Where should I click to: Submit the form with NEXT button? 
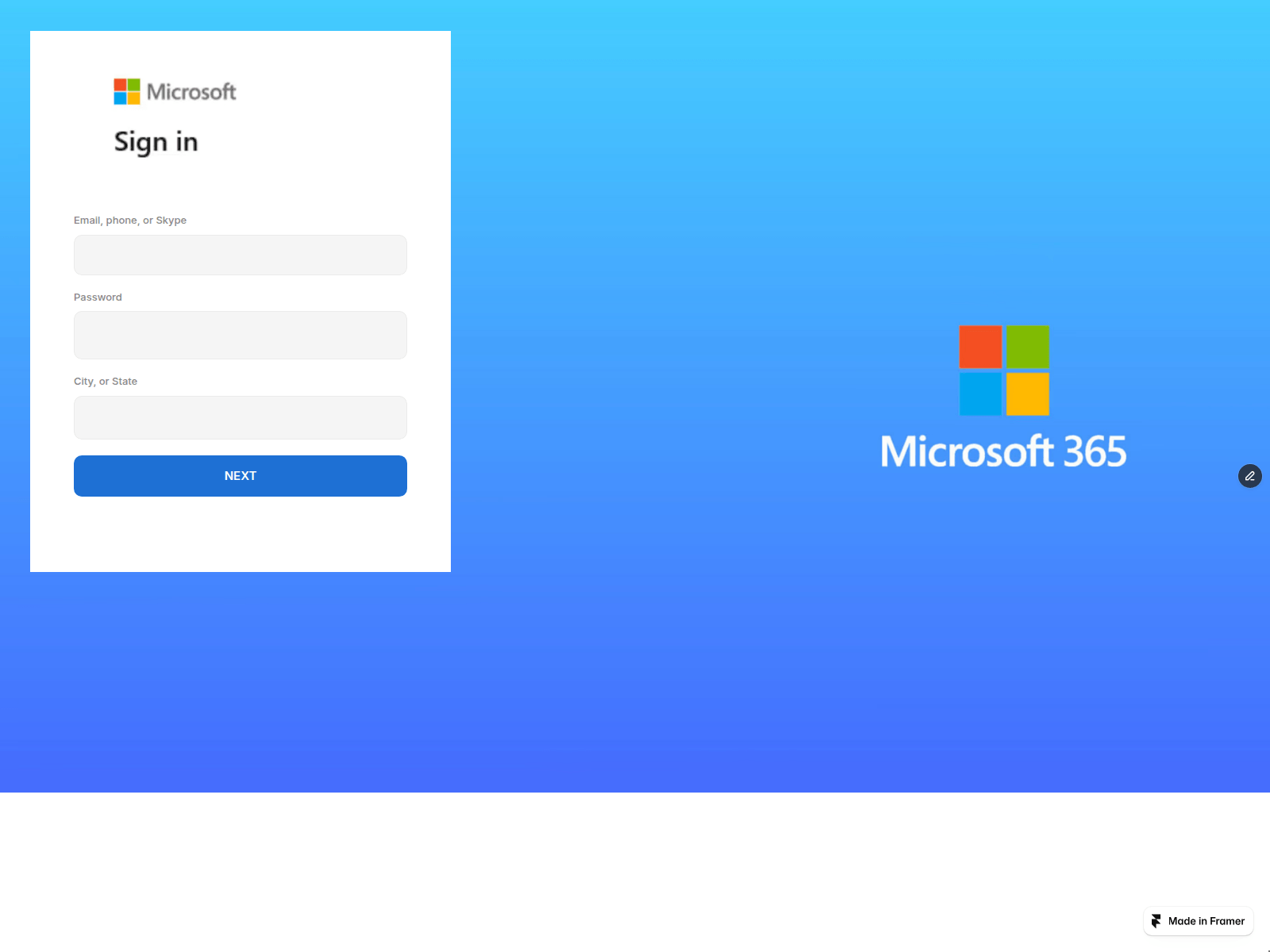pyautogui.click(x=240, y=476)
